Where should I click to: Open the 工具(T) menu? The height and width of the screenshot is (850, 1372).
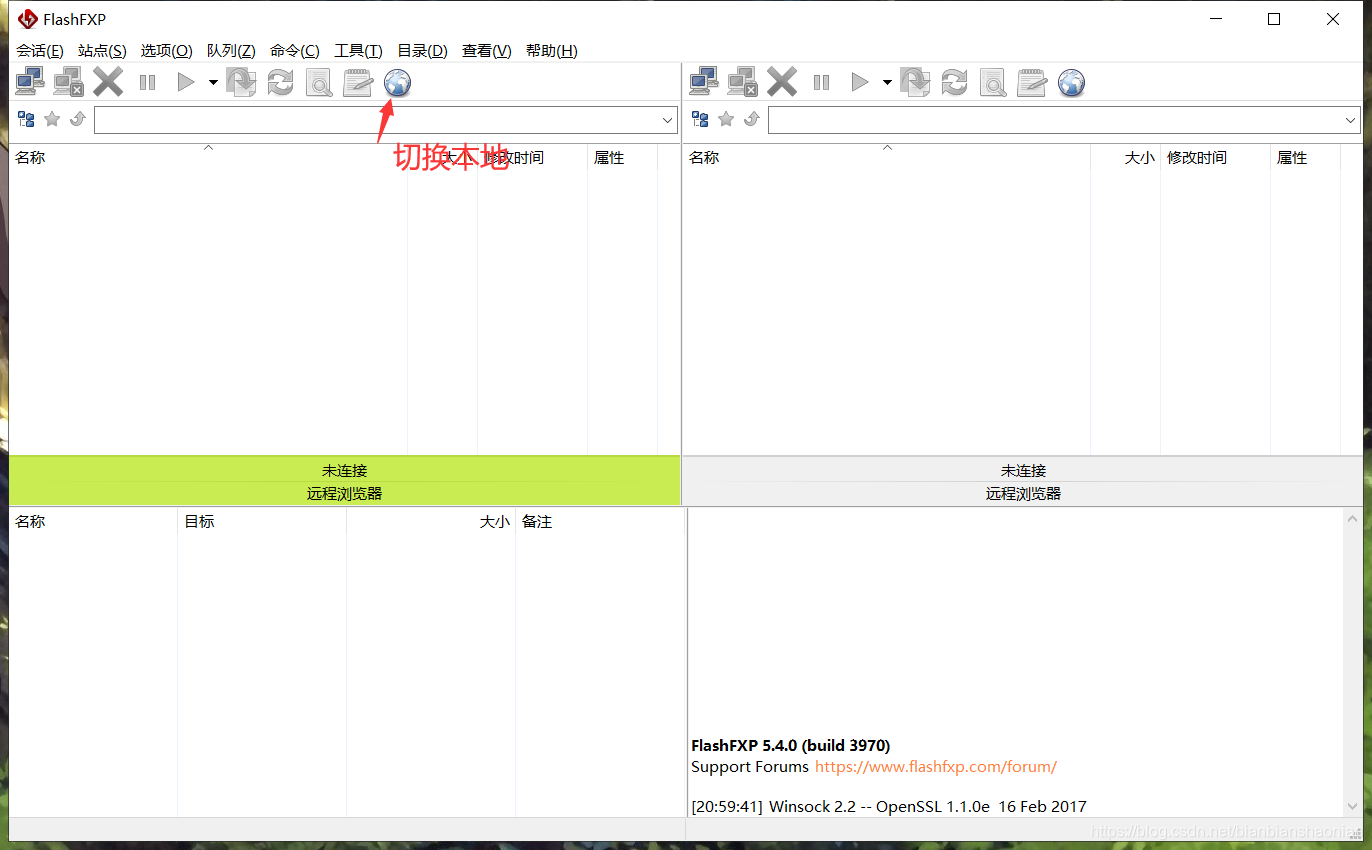[x=358, y=51]
